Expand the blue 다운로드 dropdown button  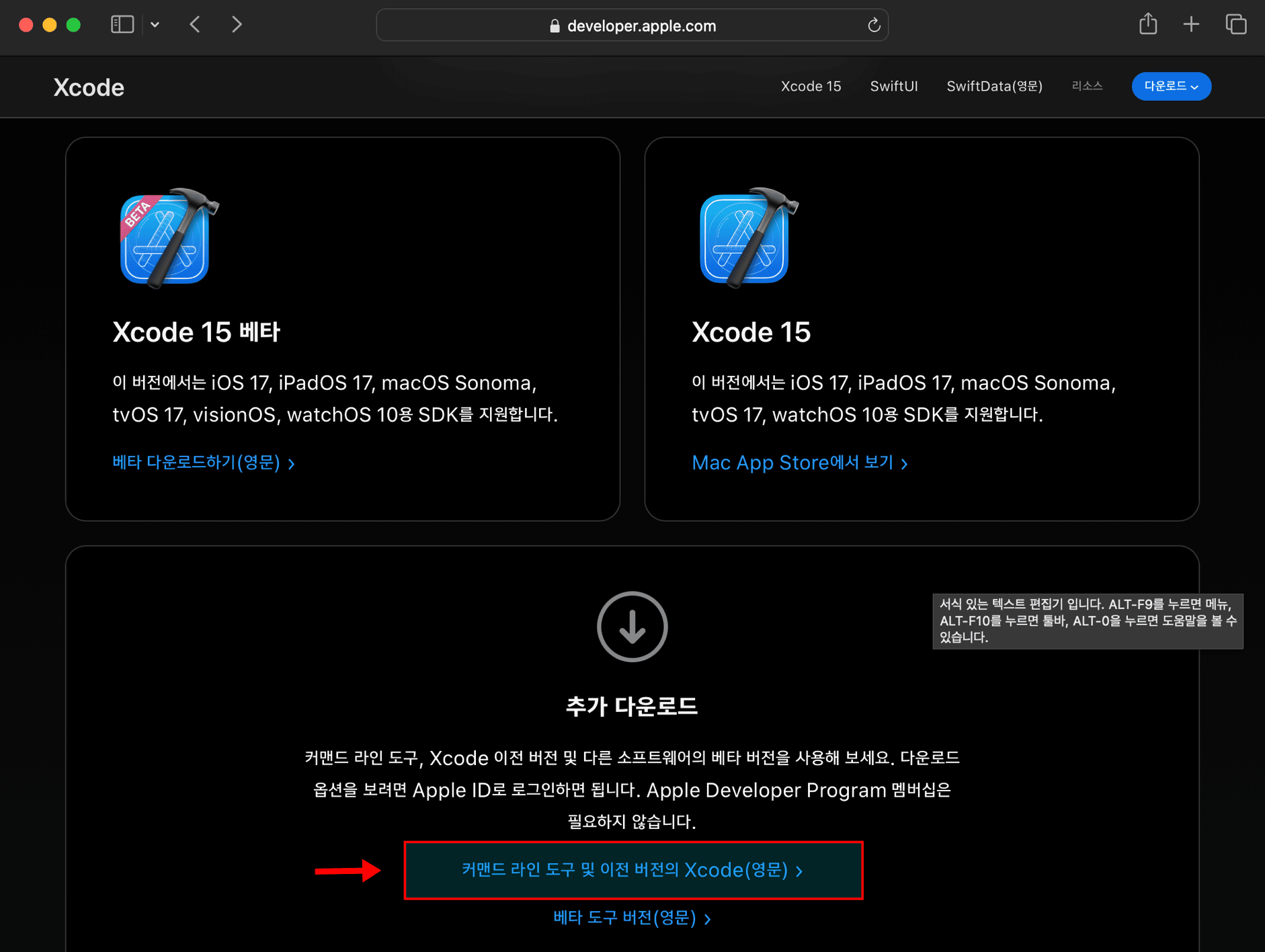coord(1171,86)
